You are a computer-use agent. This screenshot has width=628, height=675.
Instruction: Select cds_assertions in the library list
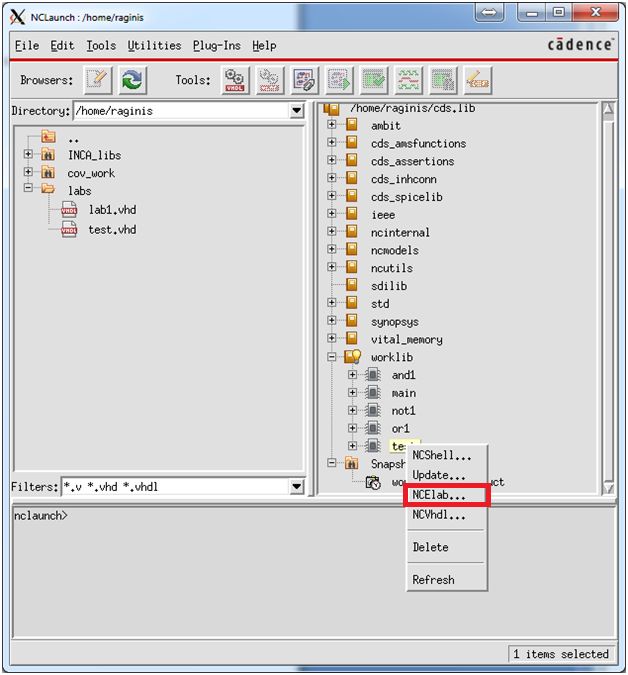tap(412, 161)
